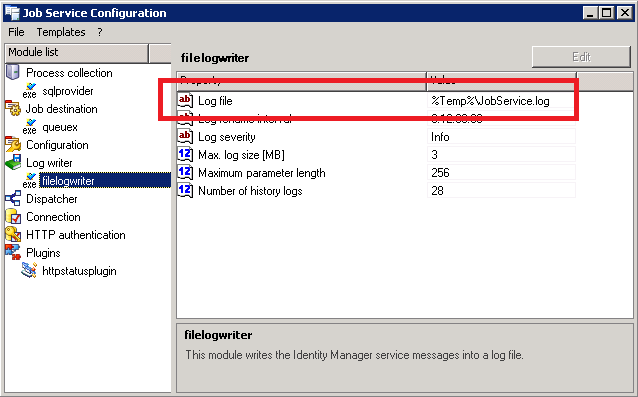
Task: Click the Log writer book icon
Action: coord(13,163)
